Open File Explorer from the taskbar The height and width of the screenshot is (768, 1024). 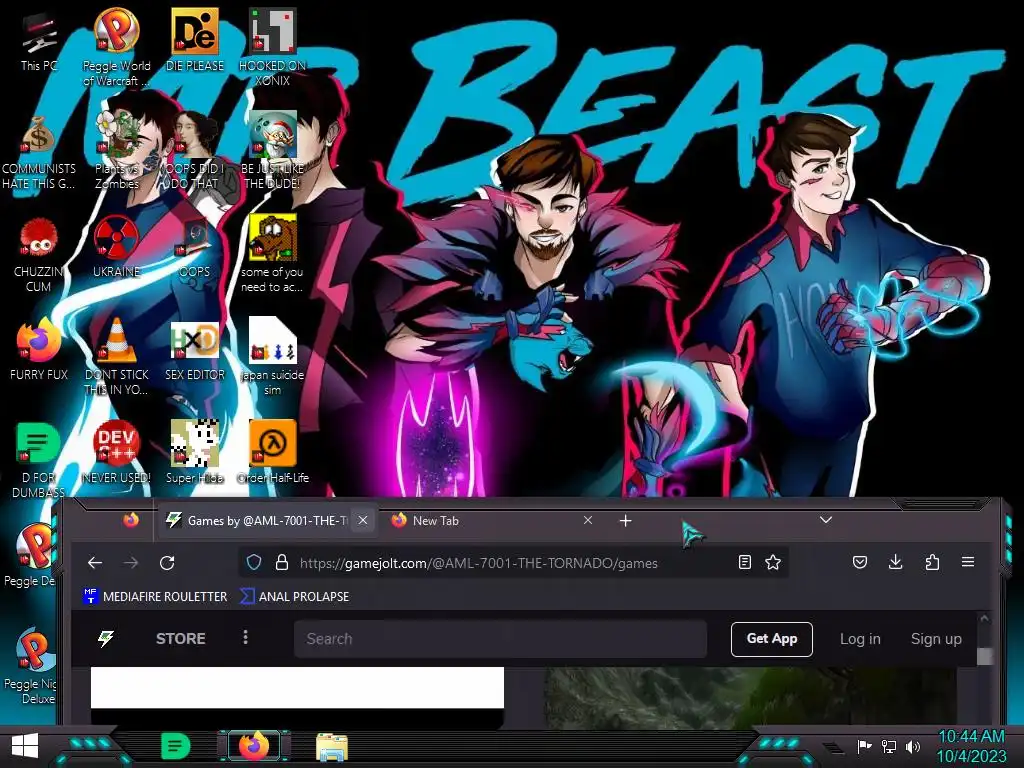(x=332, y=746)
